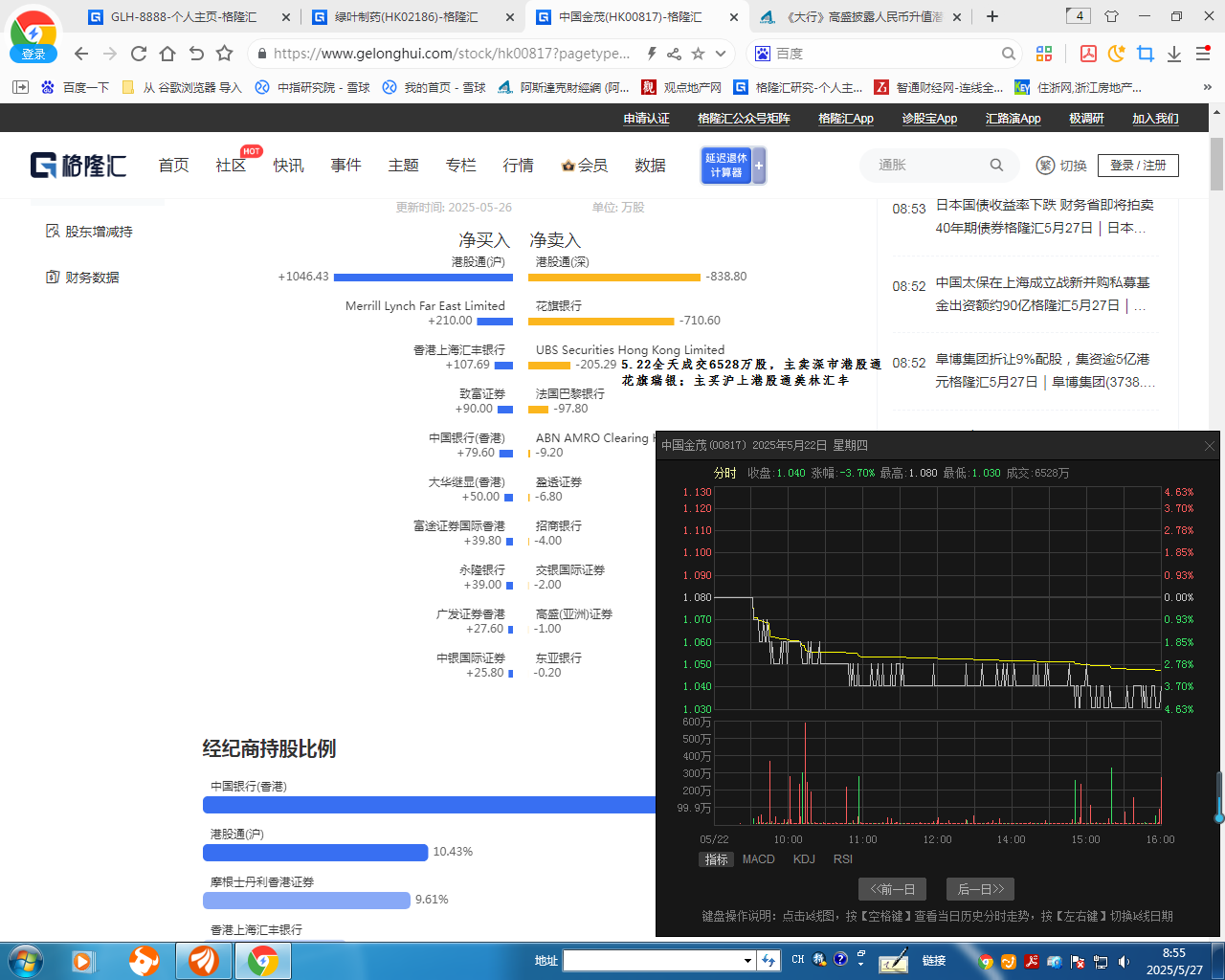The width and height of the screenshot is (1225, 980).
Task: Click the <<前一日 previous day button
Action: (892, 889)
